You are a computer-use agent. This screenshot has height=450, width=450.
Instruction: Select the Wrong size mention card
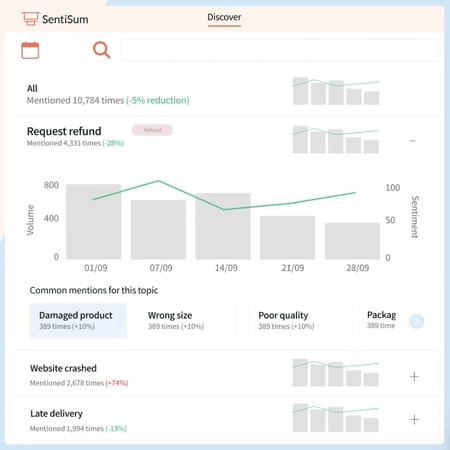[188, 321]
